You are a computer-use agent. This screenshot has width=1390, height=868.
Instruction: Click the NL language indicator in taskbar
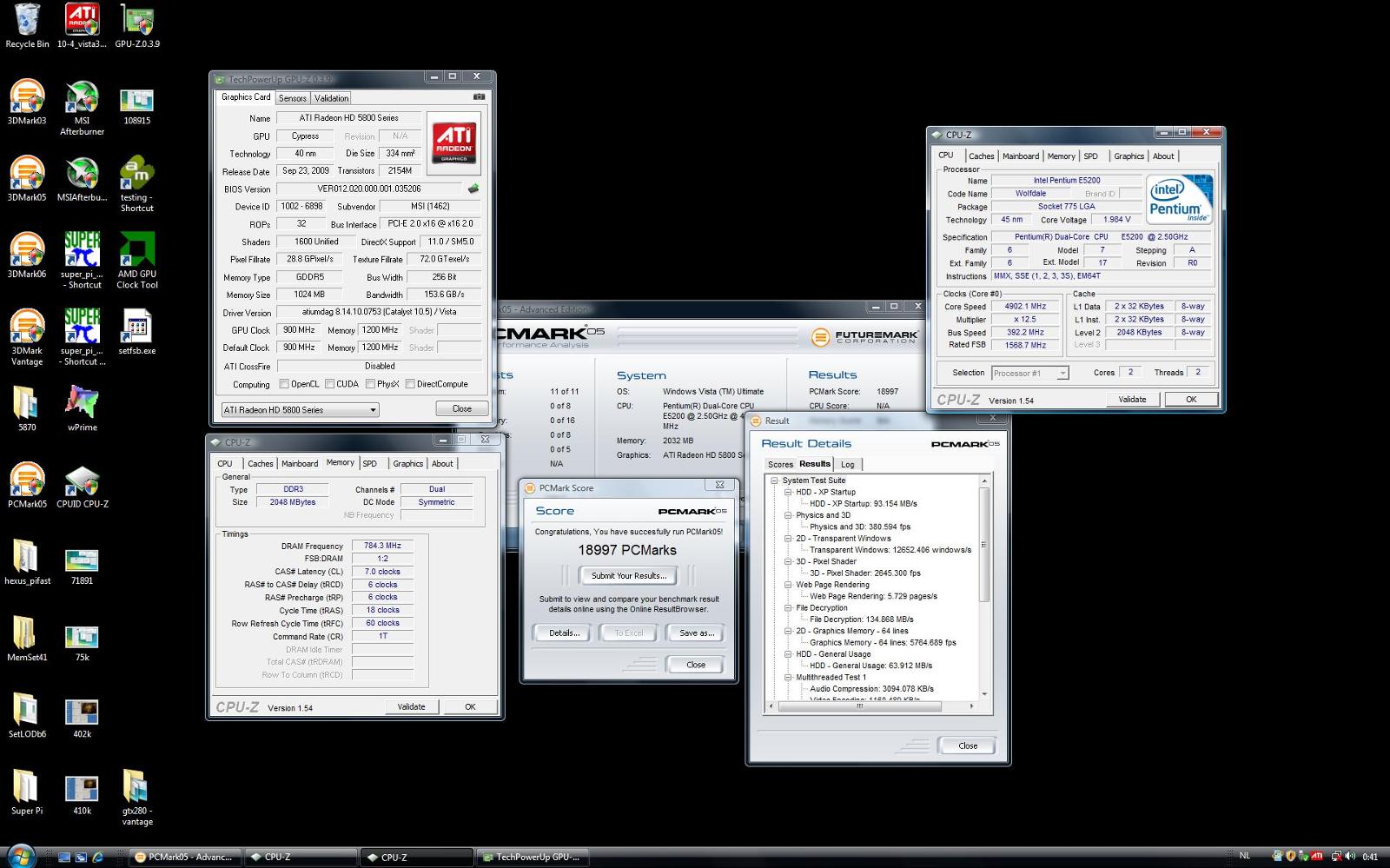(x=1245, y=857)
